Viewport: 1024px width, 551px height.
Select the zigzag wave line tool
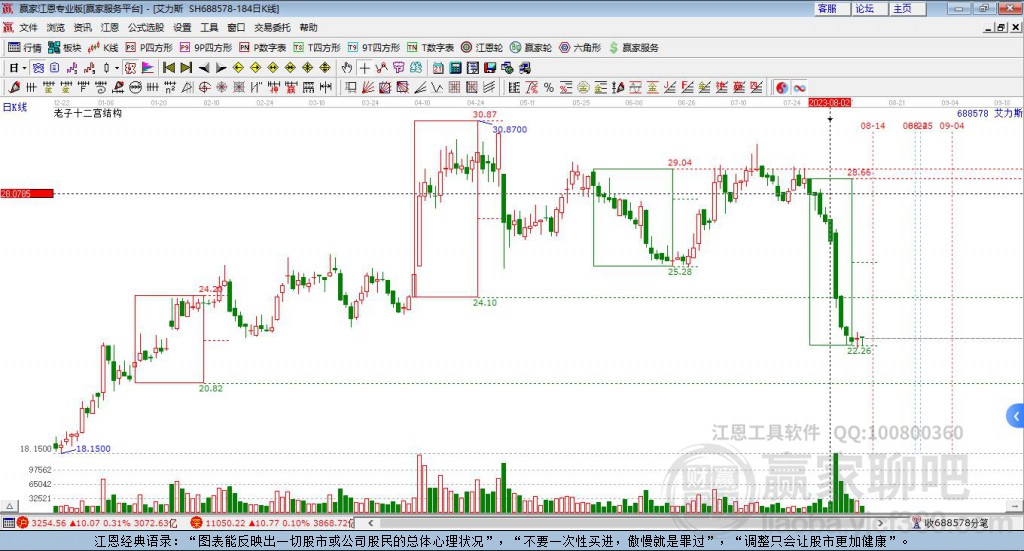(x=437, y=87)
